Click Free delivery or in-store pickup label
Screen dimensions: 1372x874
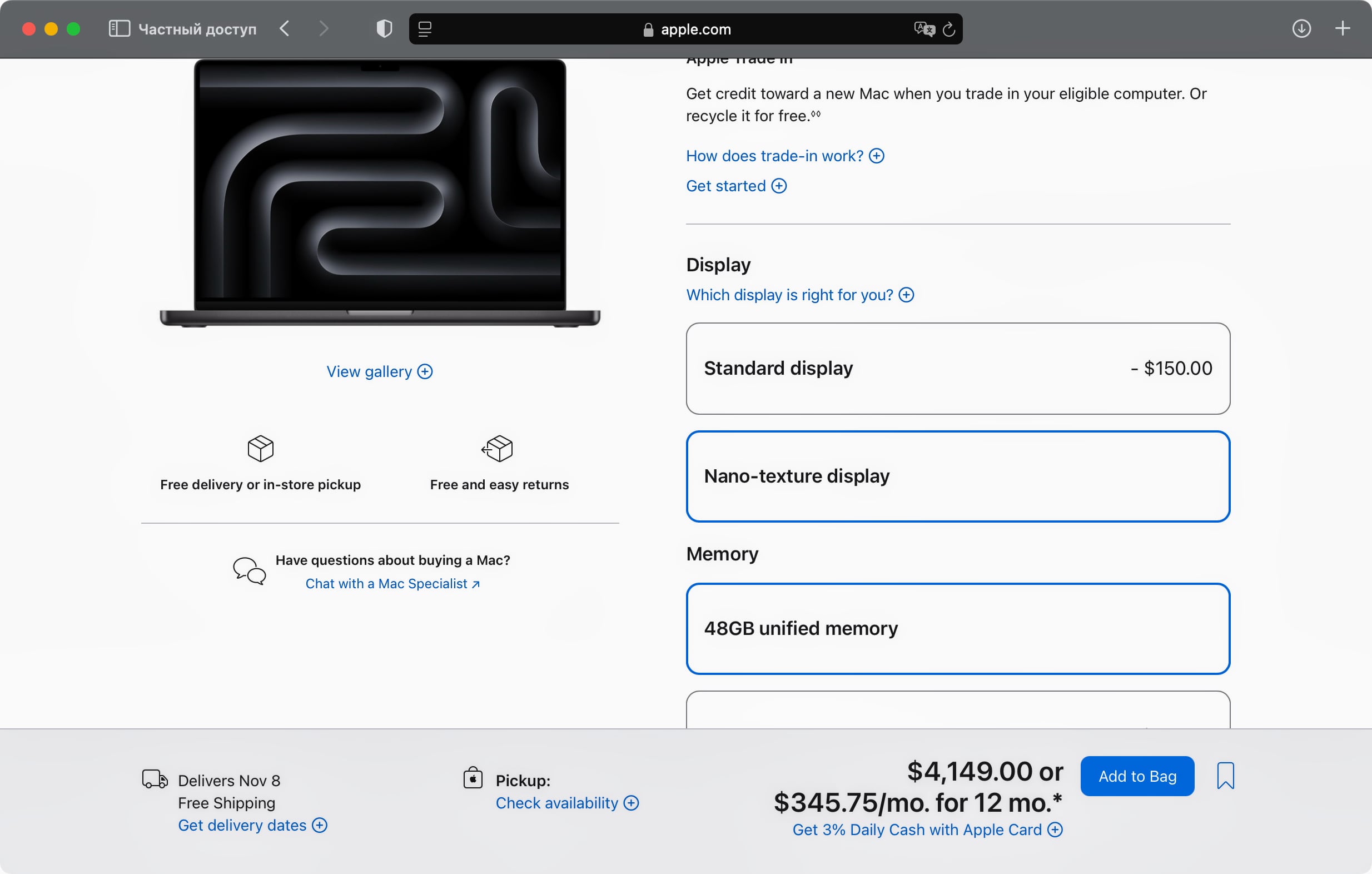pos(260,484)
